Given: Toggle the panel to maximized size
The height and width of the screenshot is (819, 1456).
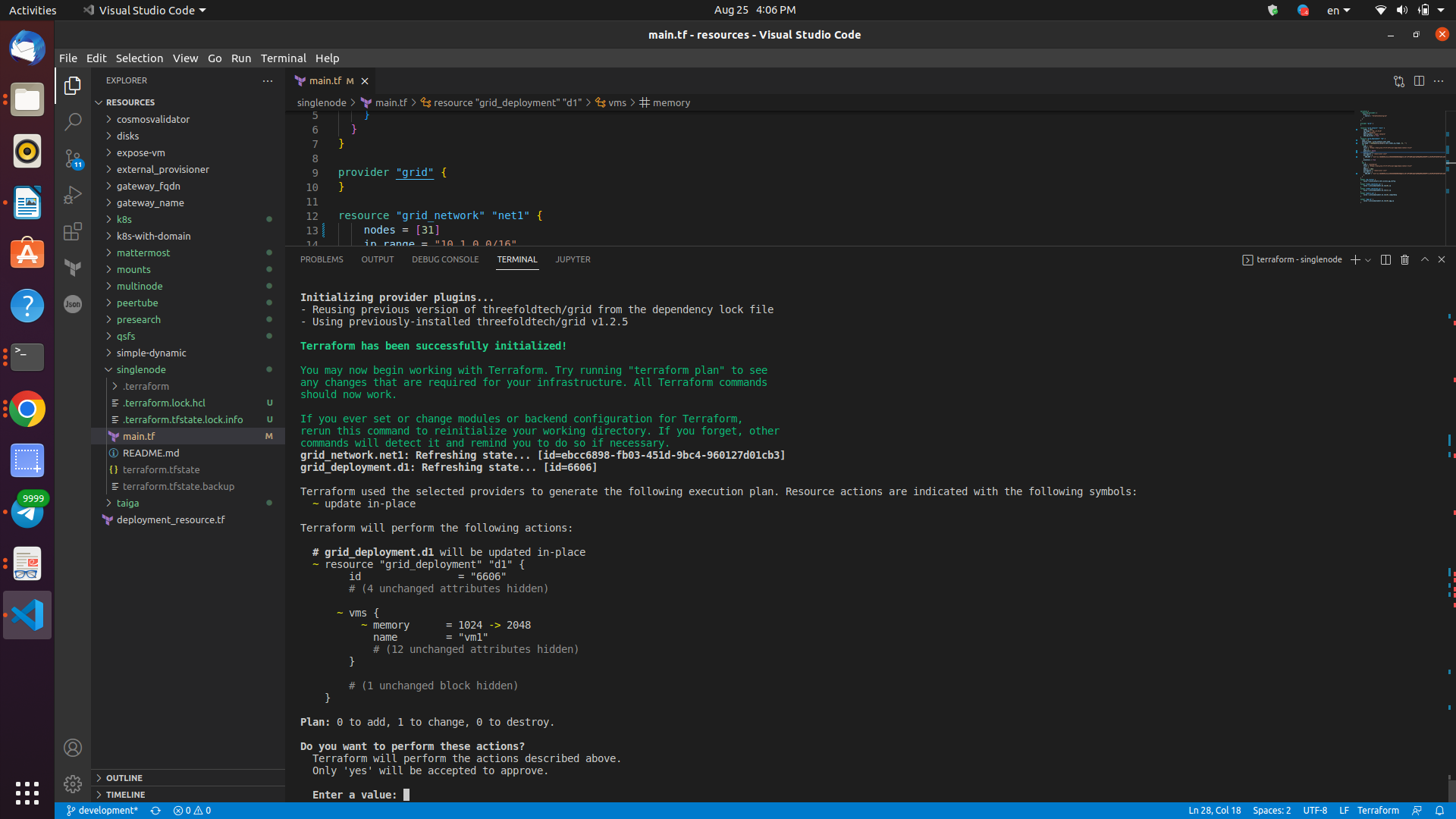Looking at the screenshot, I should 1425,259.
